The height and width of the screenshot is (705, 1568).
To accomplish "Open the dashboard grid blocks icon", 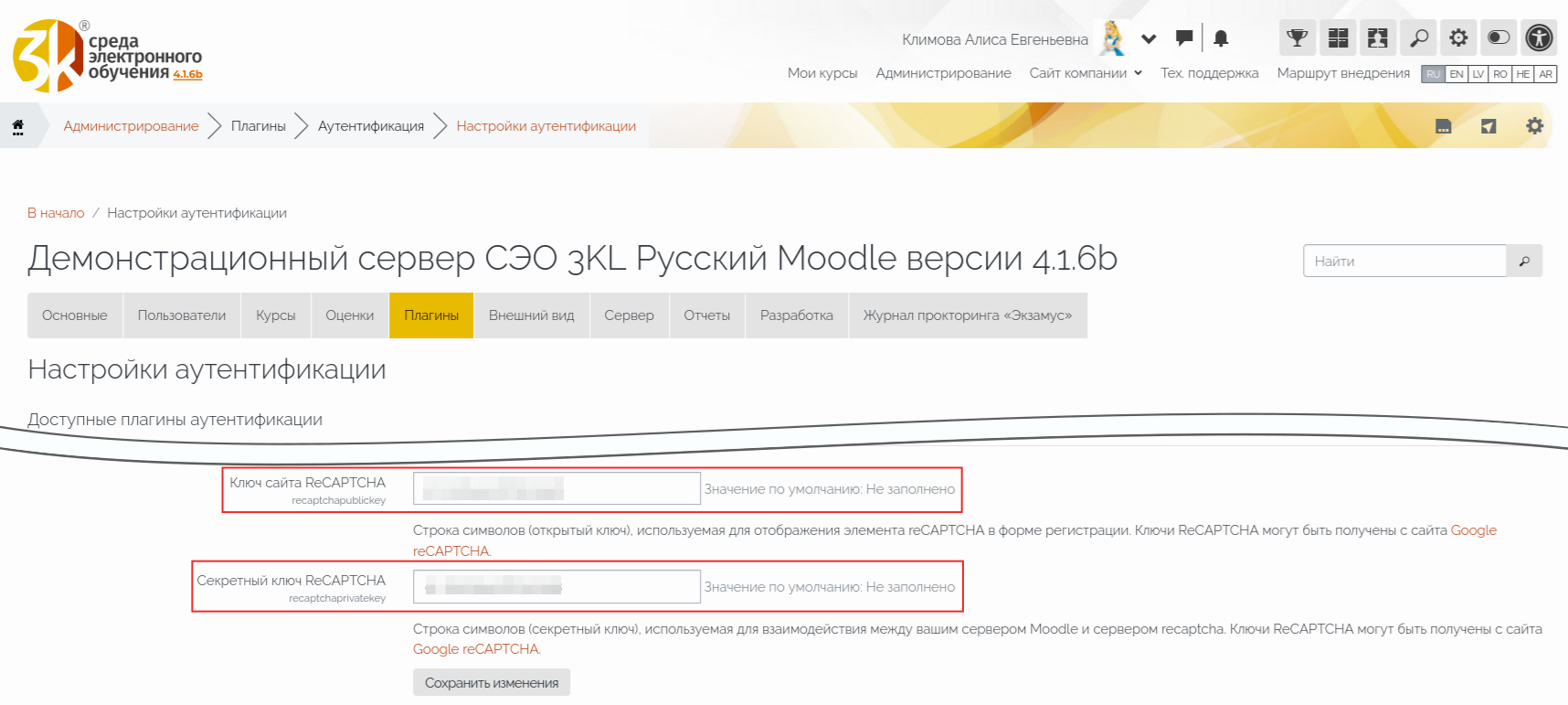I will pyautogui.click(x=1338, y=37).
